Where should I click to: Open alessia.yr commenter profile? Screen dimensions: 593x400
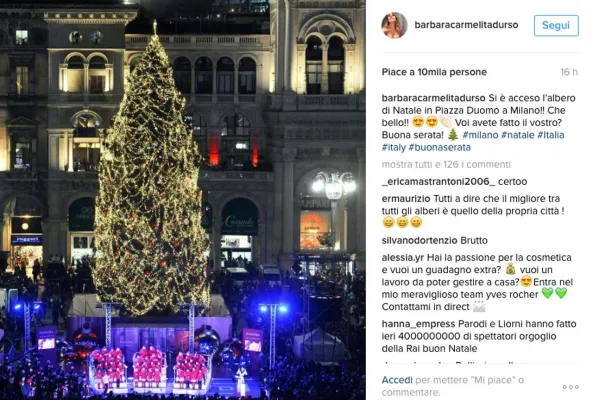click(x=403, y=258)
